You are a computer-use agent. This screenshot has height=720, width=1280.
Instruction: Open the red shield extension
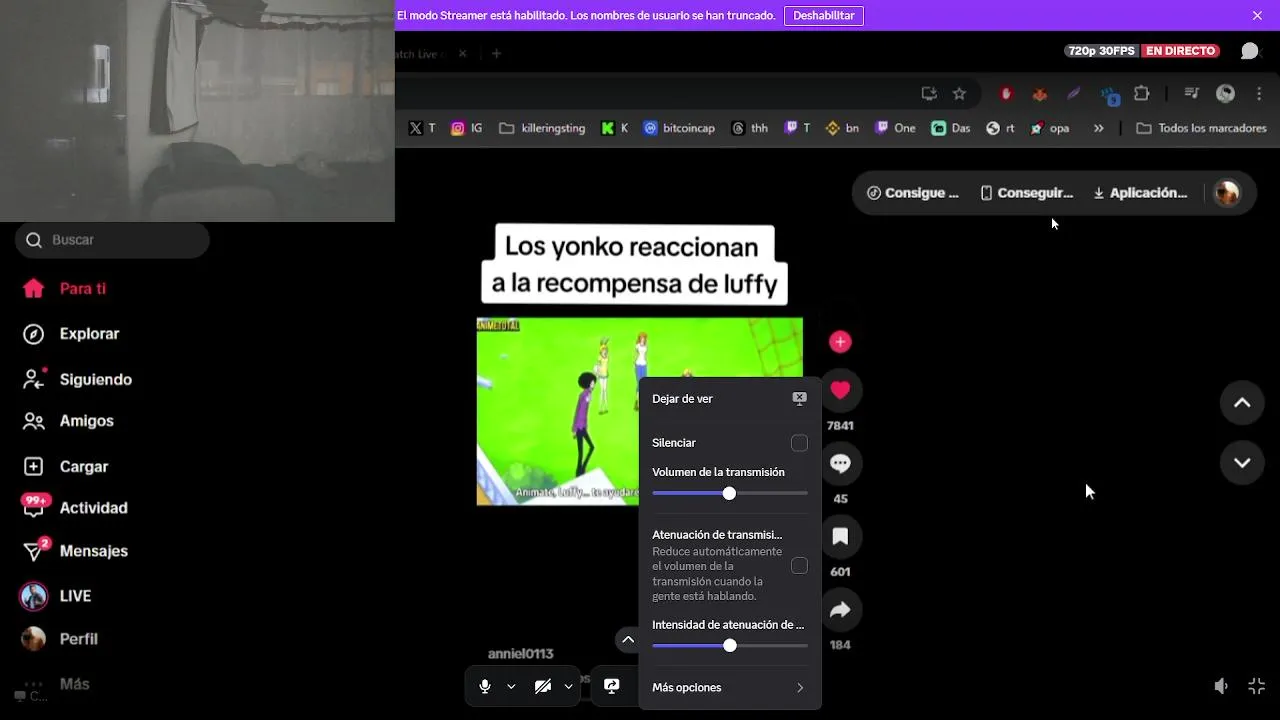point(1007,94)
